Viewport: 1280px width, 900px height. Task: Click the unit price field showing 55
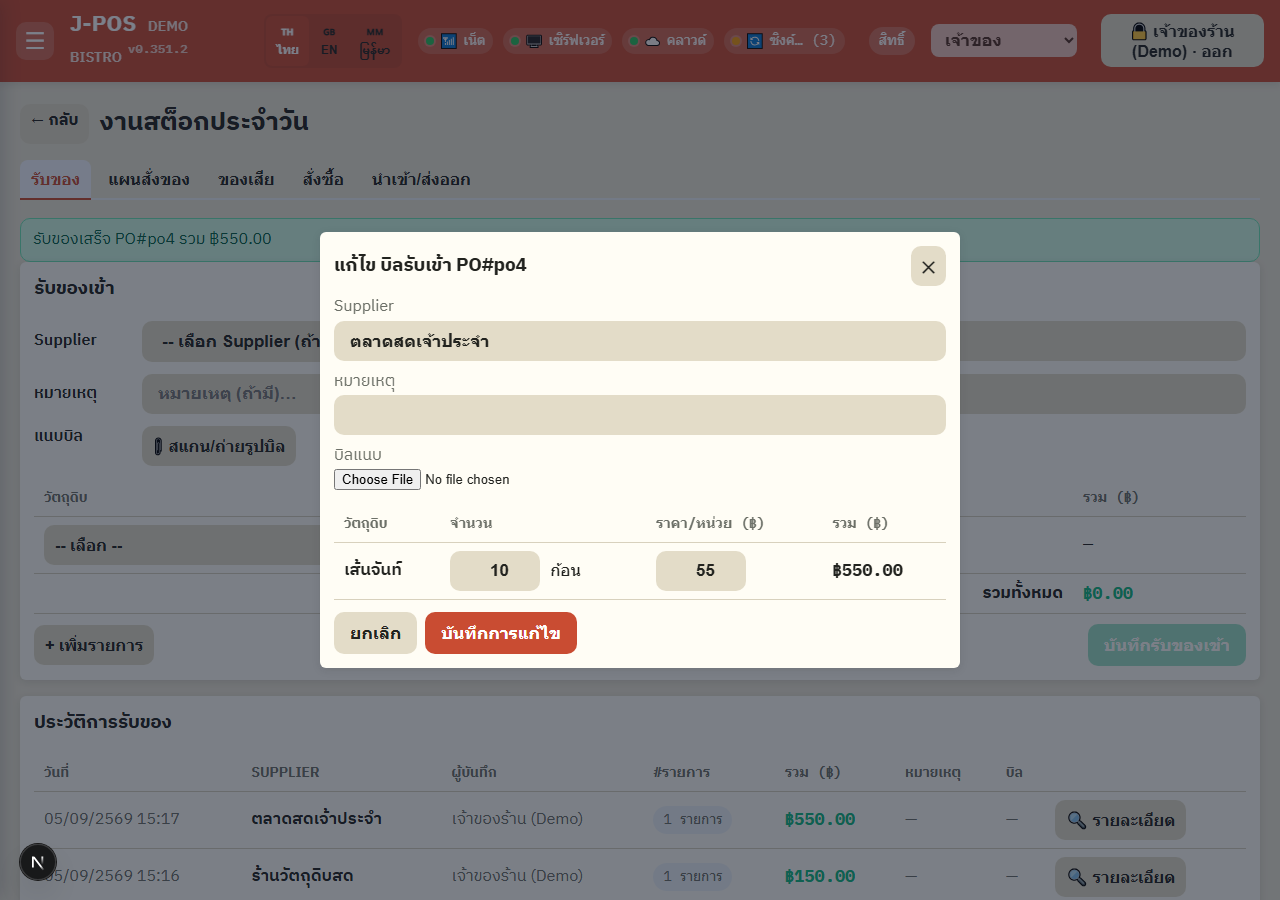701,571
